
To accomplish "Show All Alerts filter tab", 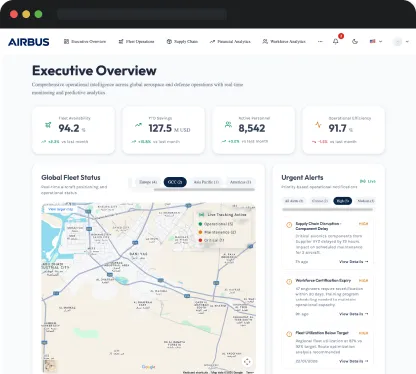I will 294,201.
